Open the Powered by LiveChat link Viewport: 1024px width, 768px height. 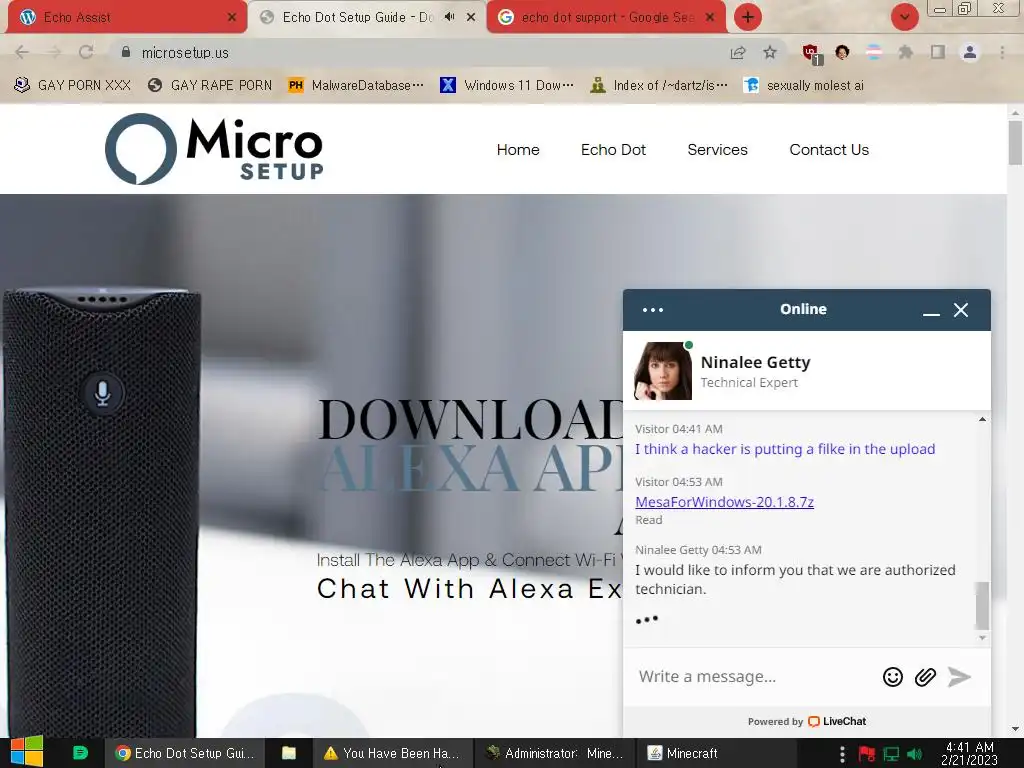pos(807,721)
